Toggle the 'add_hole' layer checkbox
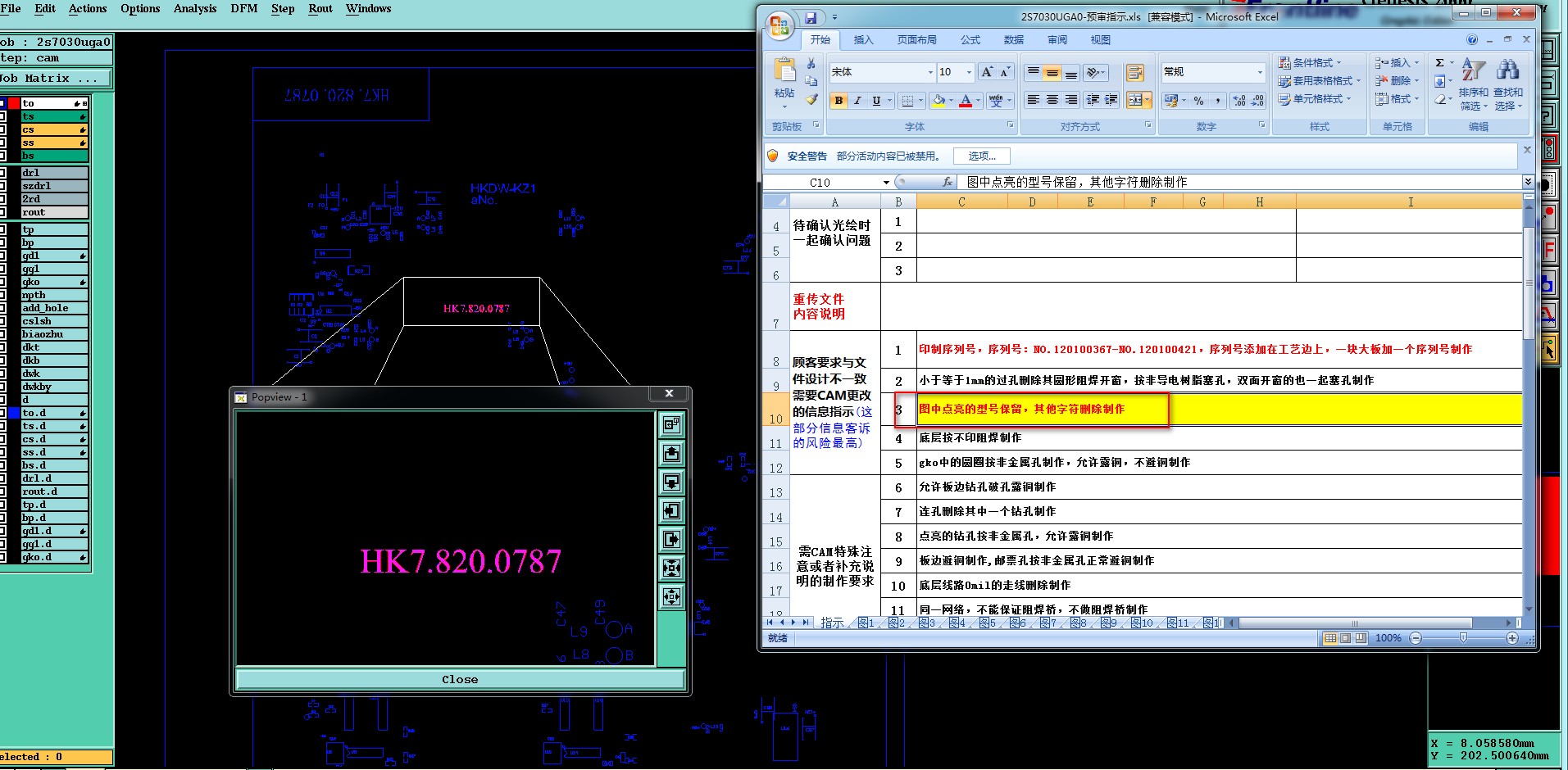Viewport: 1568px width, 770px height. point(3,308)
